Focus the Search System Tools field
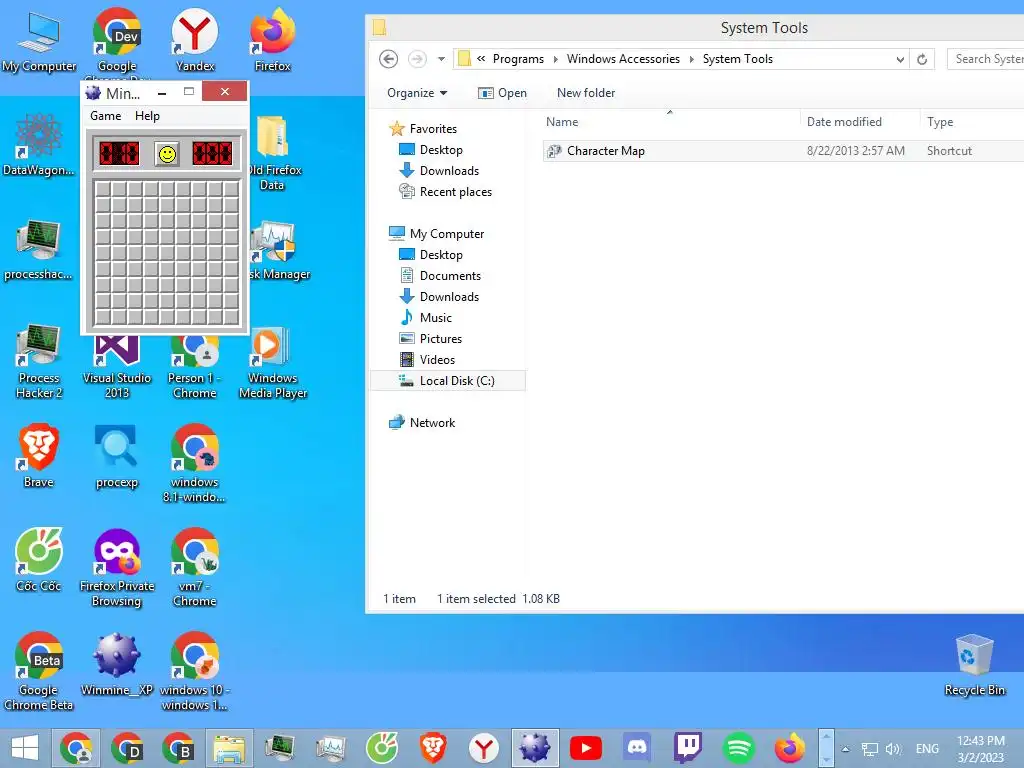This screenshot has height=768, width=1024. (986, 59)
